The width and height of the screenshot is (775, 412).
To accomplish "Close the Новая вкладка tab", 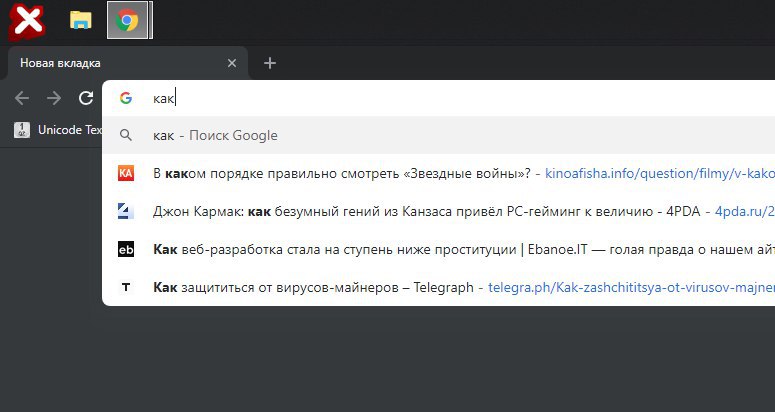I will tap(232, 63).
